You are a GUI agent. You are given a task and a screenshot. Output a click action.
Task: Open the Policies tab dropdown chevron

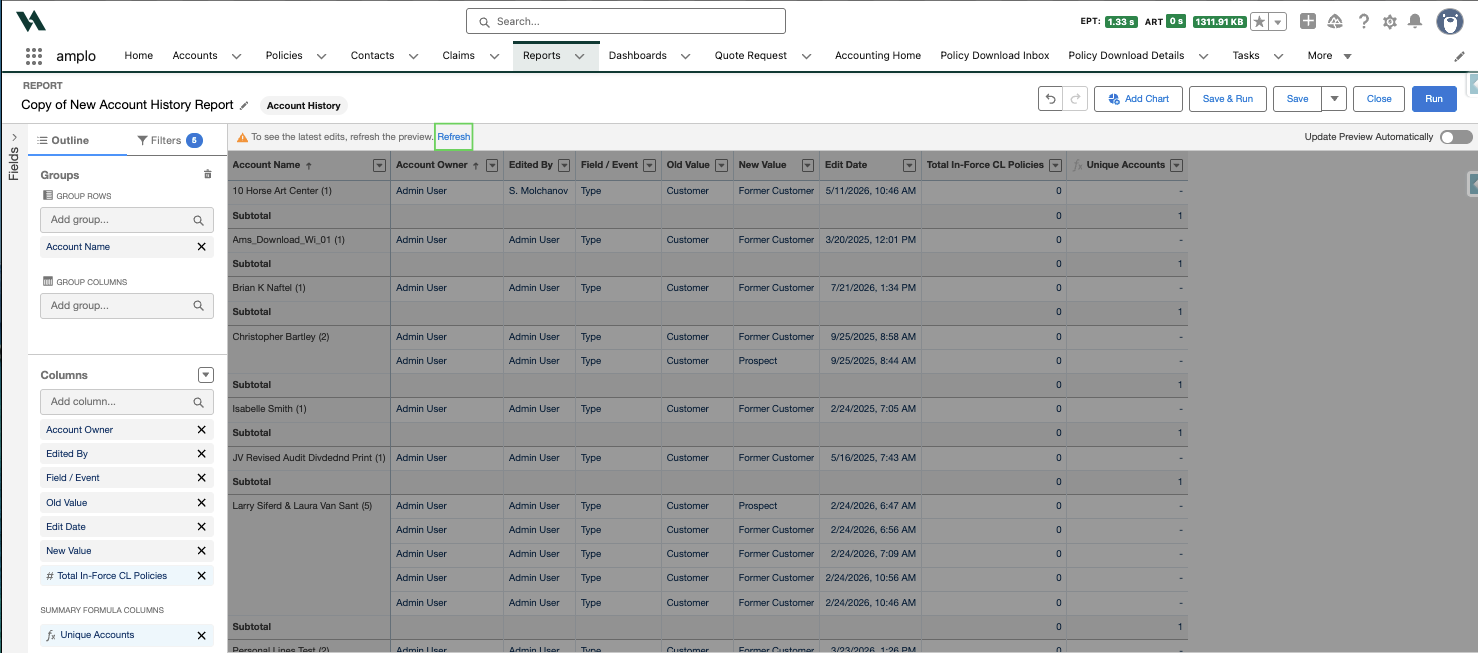[321, 56]
